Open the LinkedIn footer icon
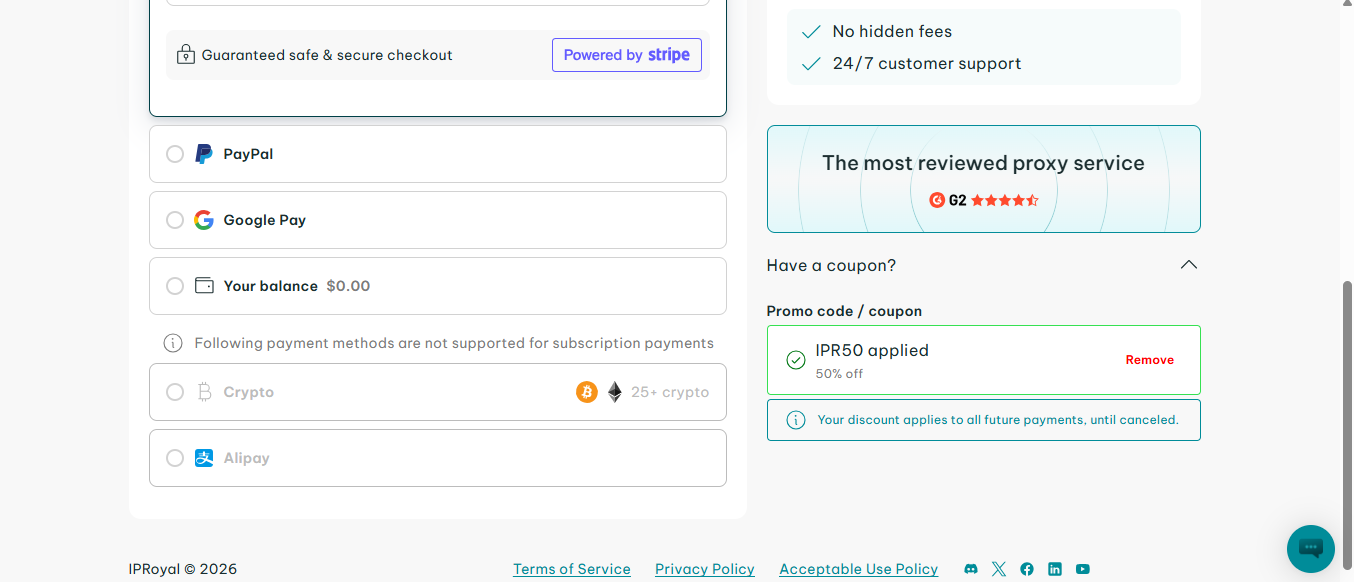1354x582 pixels. coord(1055,569)
